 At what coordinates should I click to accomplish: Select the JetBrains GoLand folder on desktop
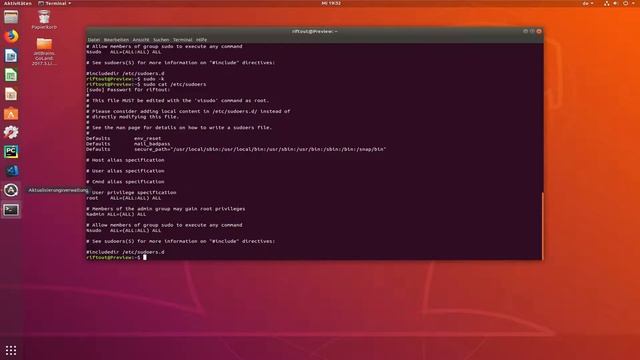pyautogui.click(x=44, y=51)
